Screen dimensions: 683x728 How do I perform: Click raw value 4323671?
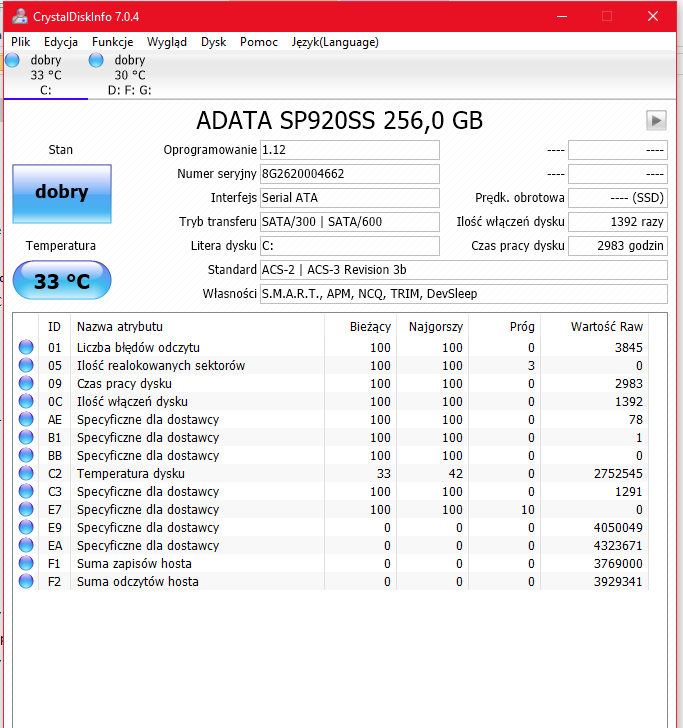(618, 546)
